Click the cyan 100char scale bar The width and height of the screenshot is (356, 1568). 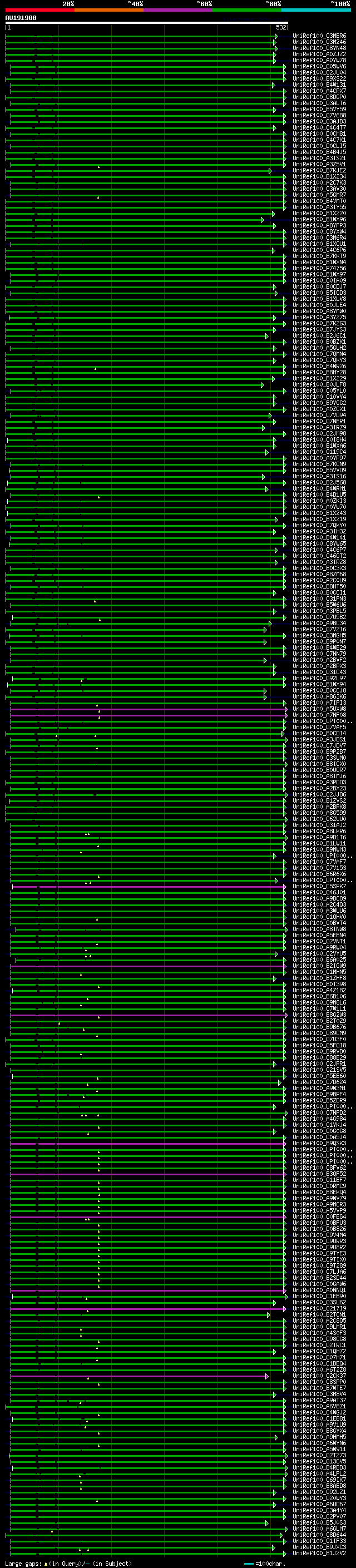coord(249,1564)
